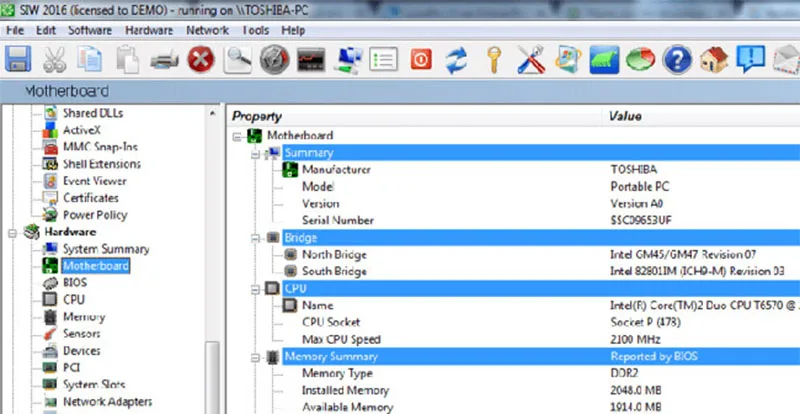Viewport: 800px width, 414px height.
Task: Click the tree panel scroll-up arrow
Action: pyautogui.click(x=213, y=113)
